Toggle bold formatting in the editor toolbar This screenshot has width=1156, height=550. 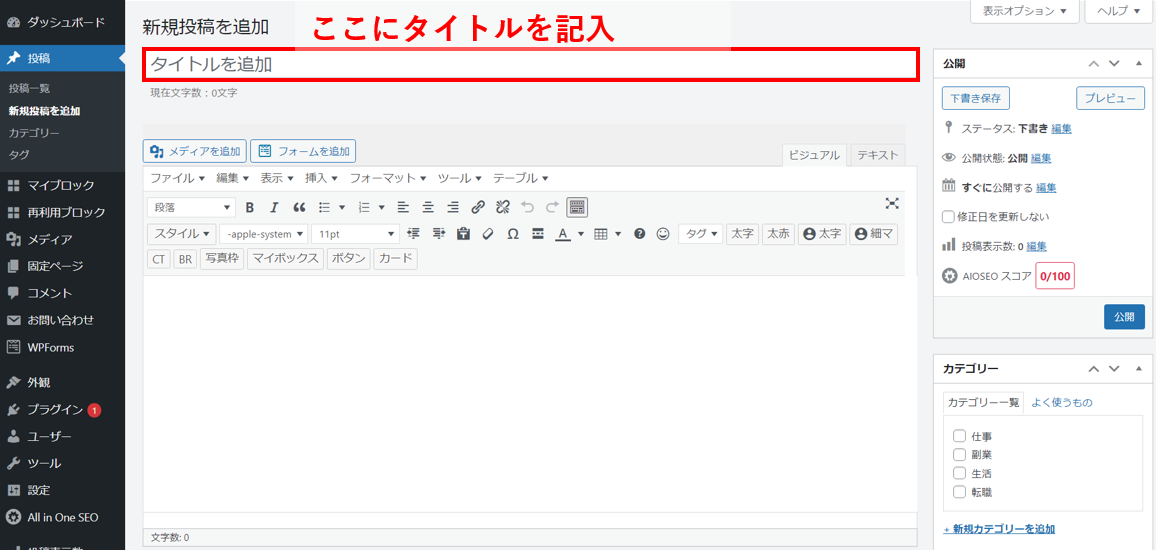click(x=249, y=207)
